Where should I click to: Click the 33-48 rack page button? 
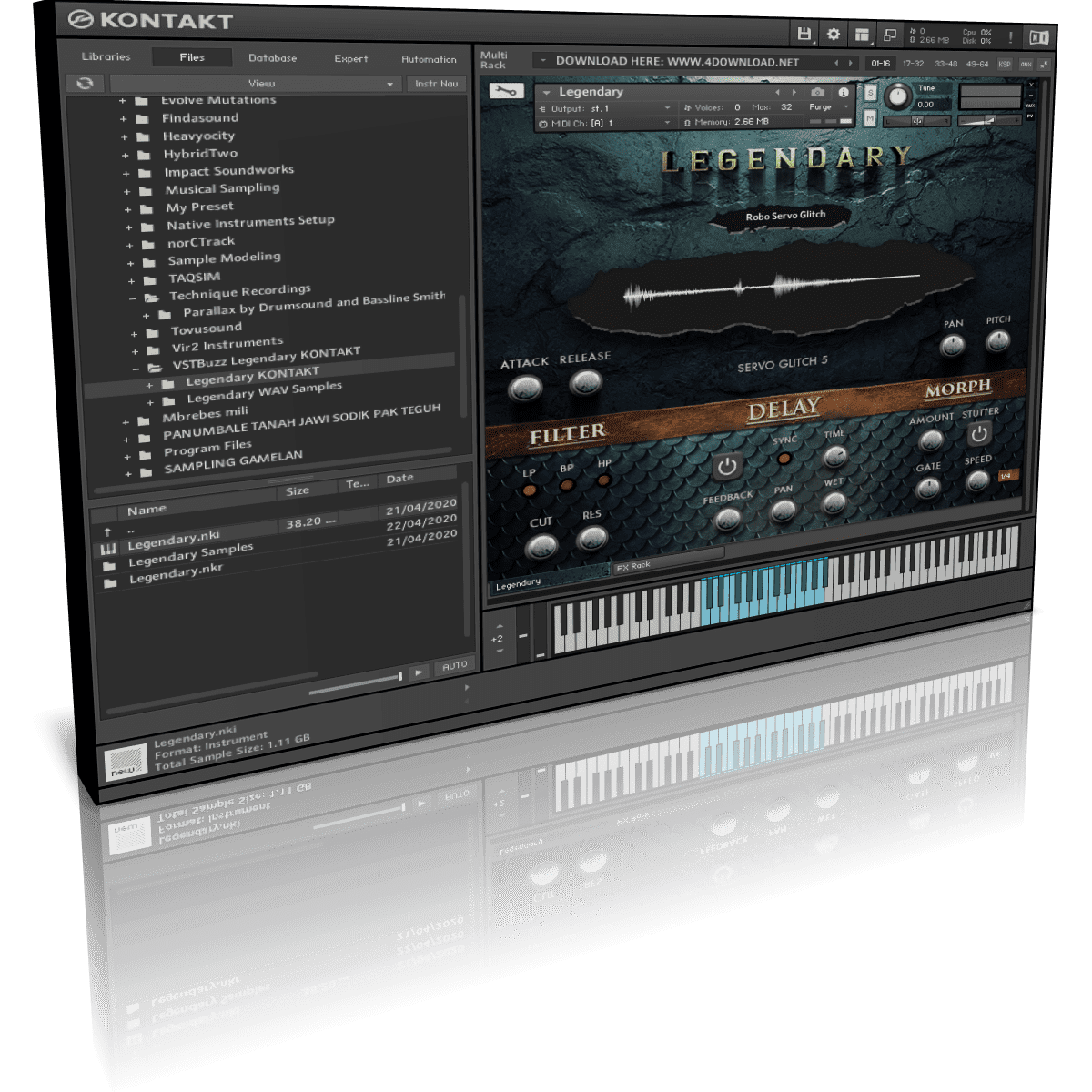point(945,64)
